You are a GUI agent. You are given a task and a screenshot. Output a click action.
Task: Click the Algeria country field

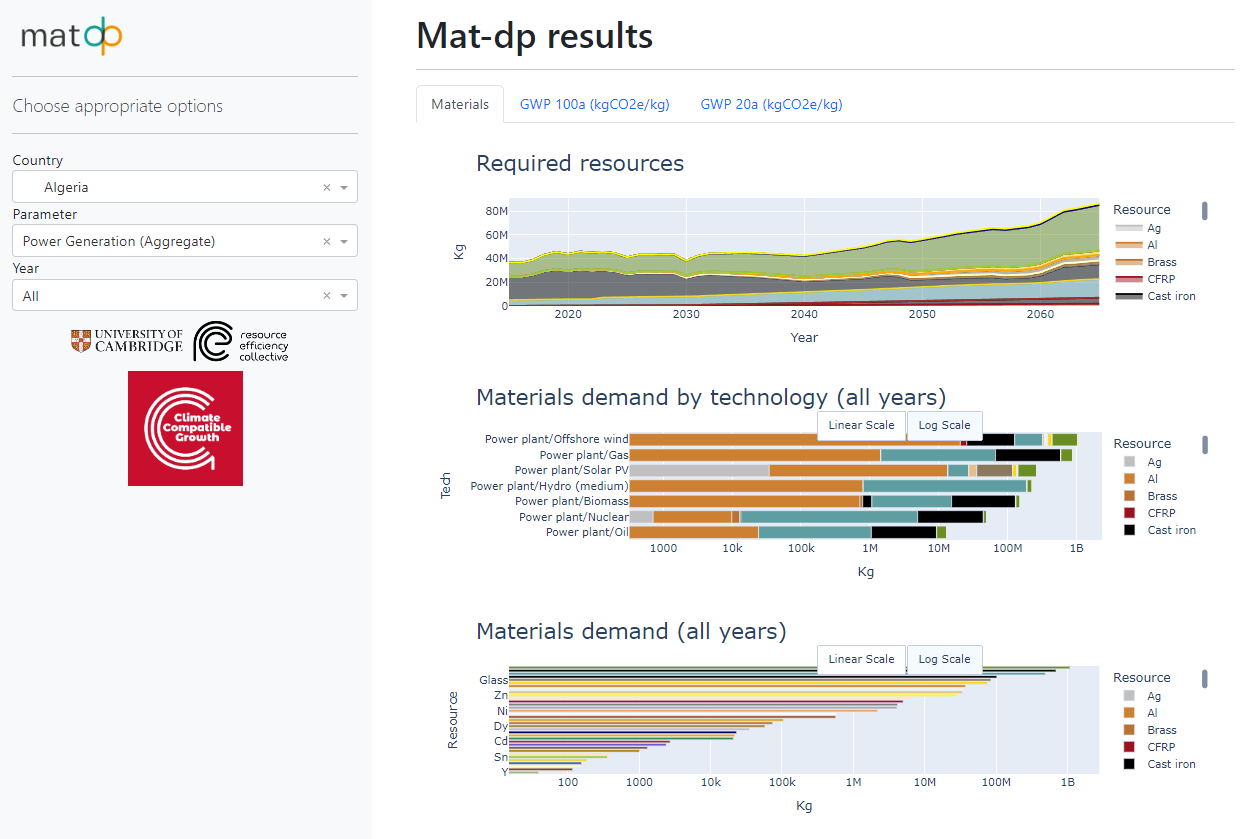(x=185, y=187)
